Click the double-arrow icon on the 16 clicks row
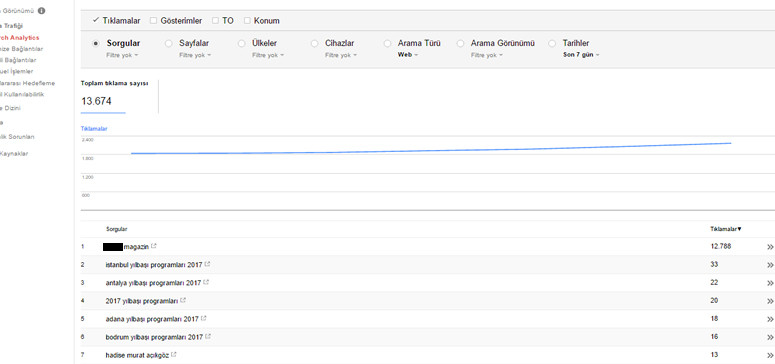The height and width of the screenshot is (364, 775). (x=770, y=337)
